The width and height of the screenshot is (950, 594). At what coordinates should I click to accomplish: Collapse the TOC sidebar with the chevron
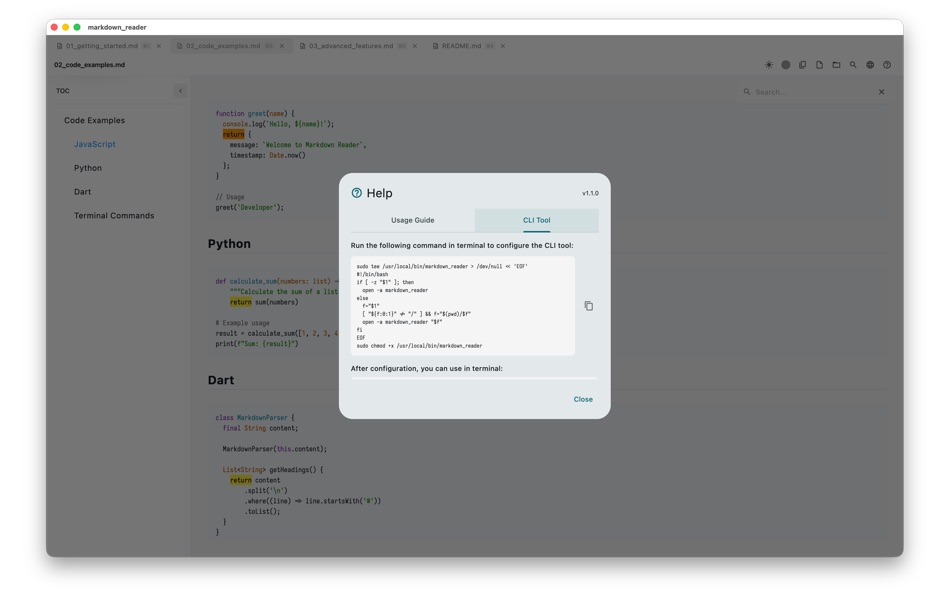point(180,90)
